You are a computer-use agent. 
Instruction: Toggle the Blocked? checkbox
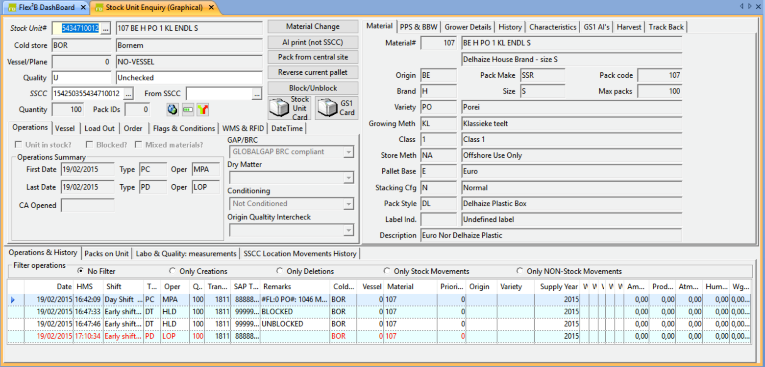pyautogui.click(x=89, y=144)
